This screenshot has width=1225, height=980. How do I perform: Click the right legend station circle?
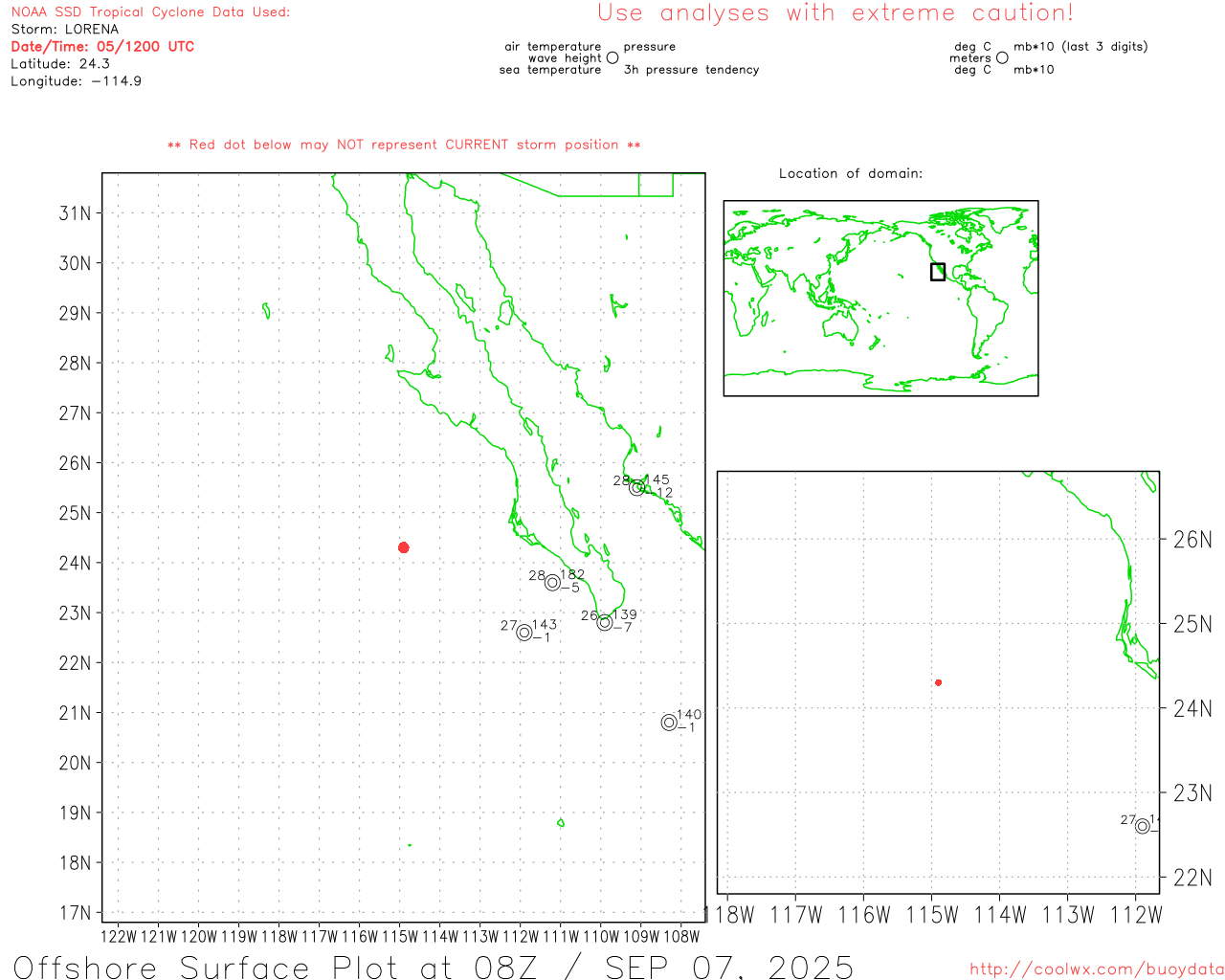click(1002, 57)
